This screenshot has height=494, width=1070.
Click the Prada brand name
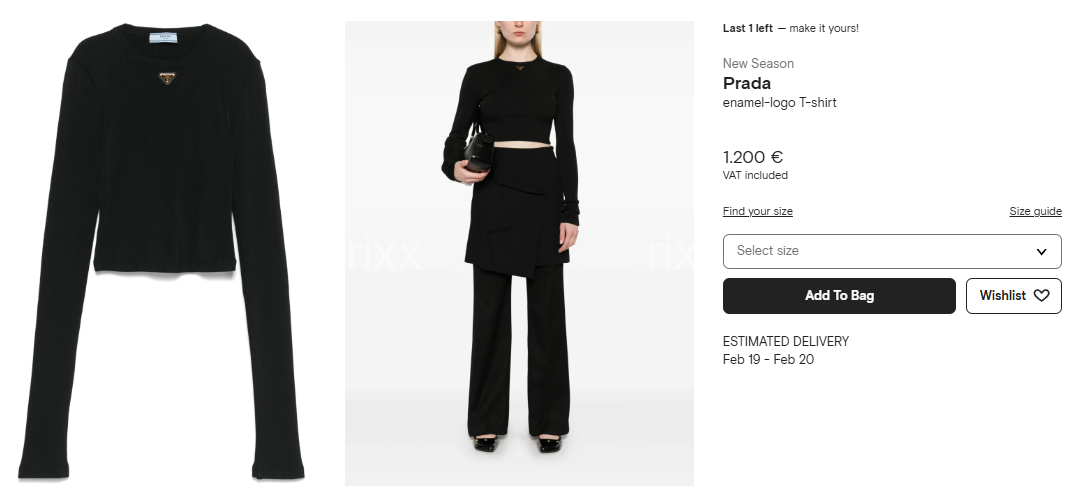[x=747, y=83]
